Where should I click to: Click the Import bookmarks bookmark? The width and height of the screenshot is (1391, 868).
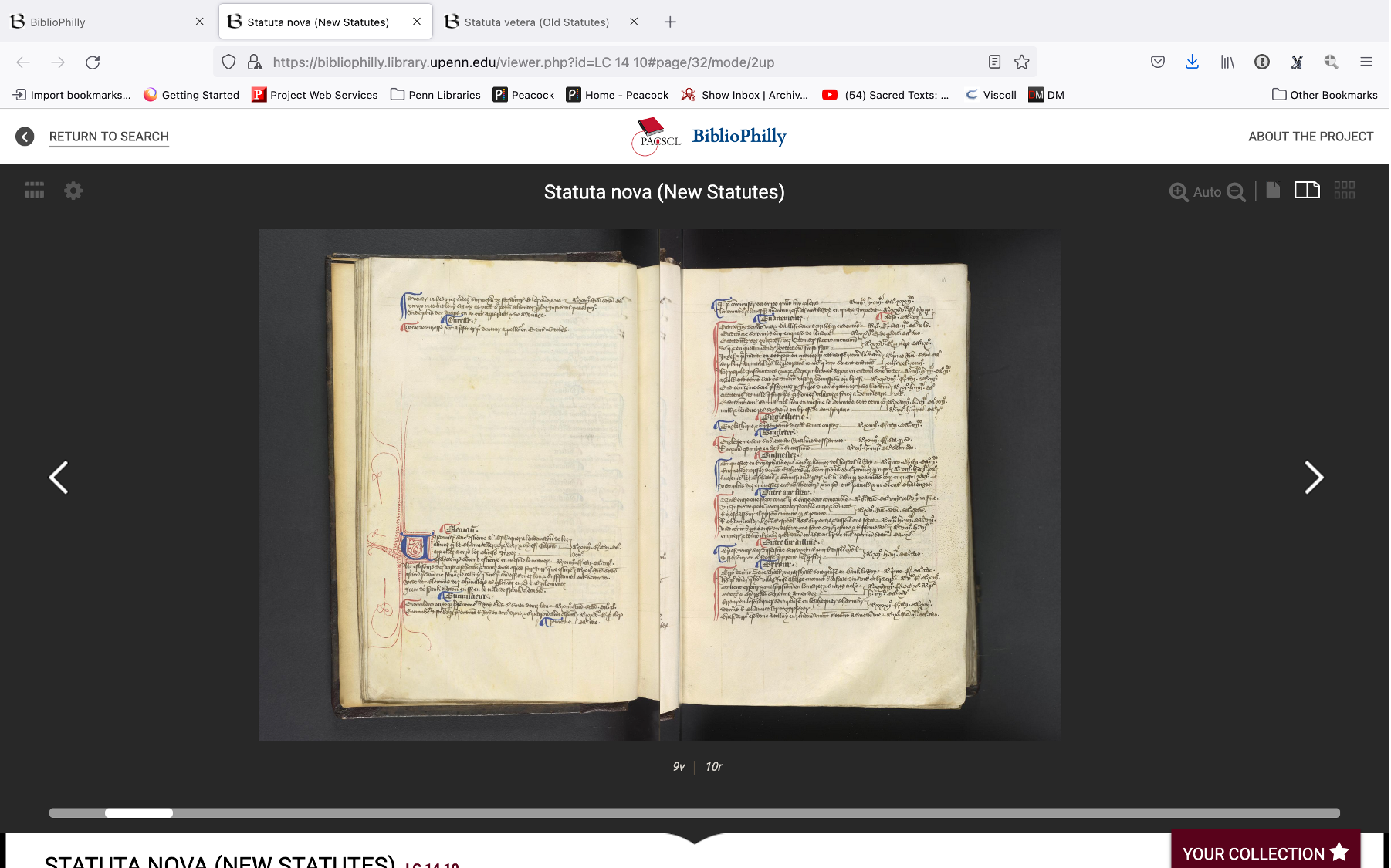(72, 95)
